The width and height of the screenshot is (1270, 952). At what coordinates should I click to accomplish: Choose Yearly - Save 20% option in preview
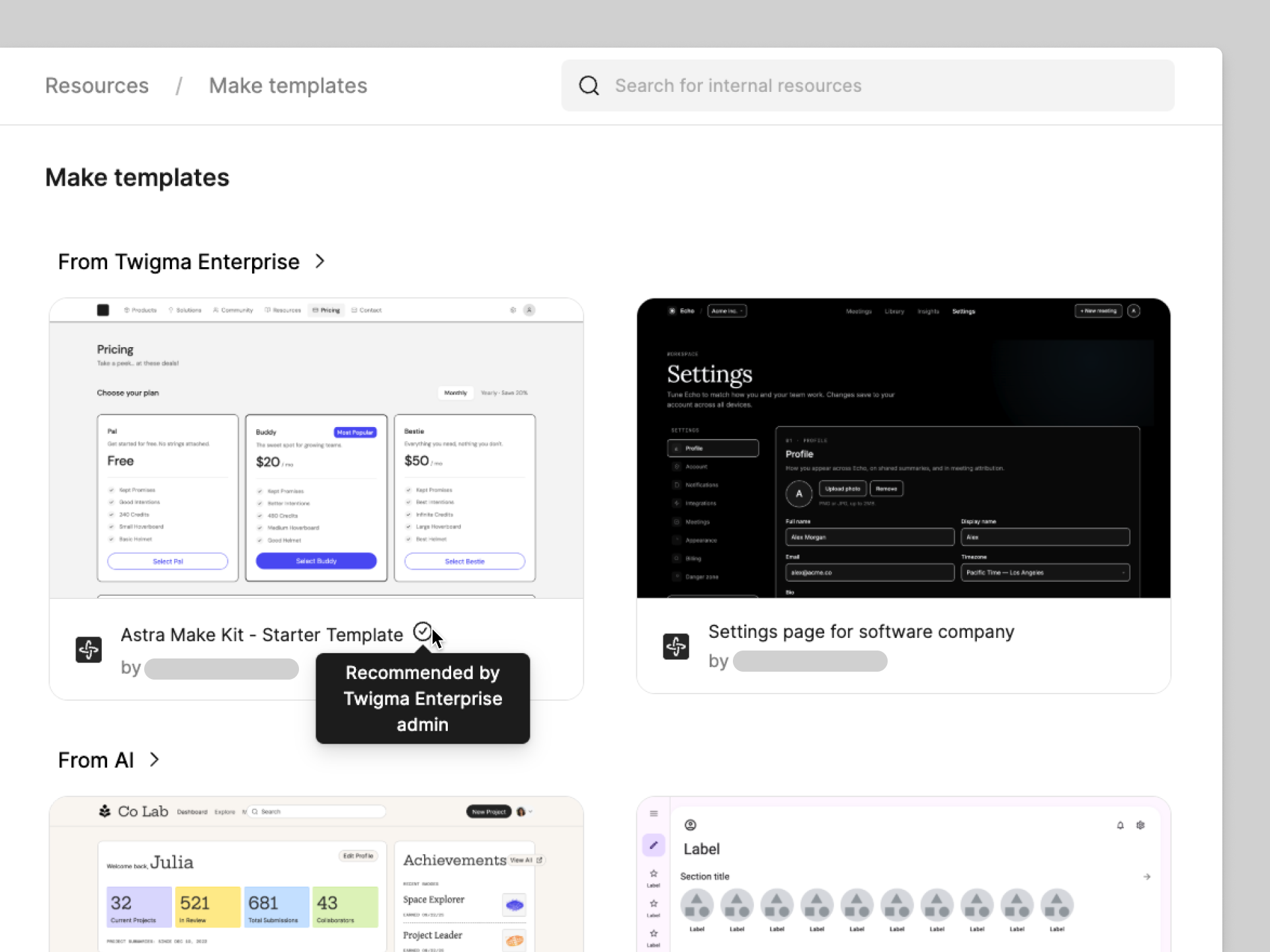coord(504,393)
